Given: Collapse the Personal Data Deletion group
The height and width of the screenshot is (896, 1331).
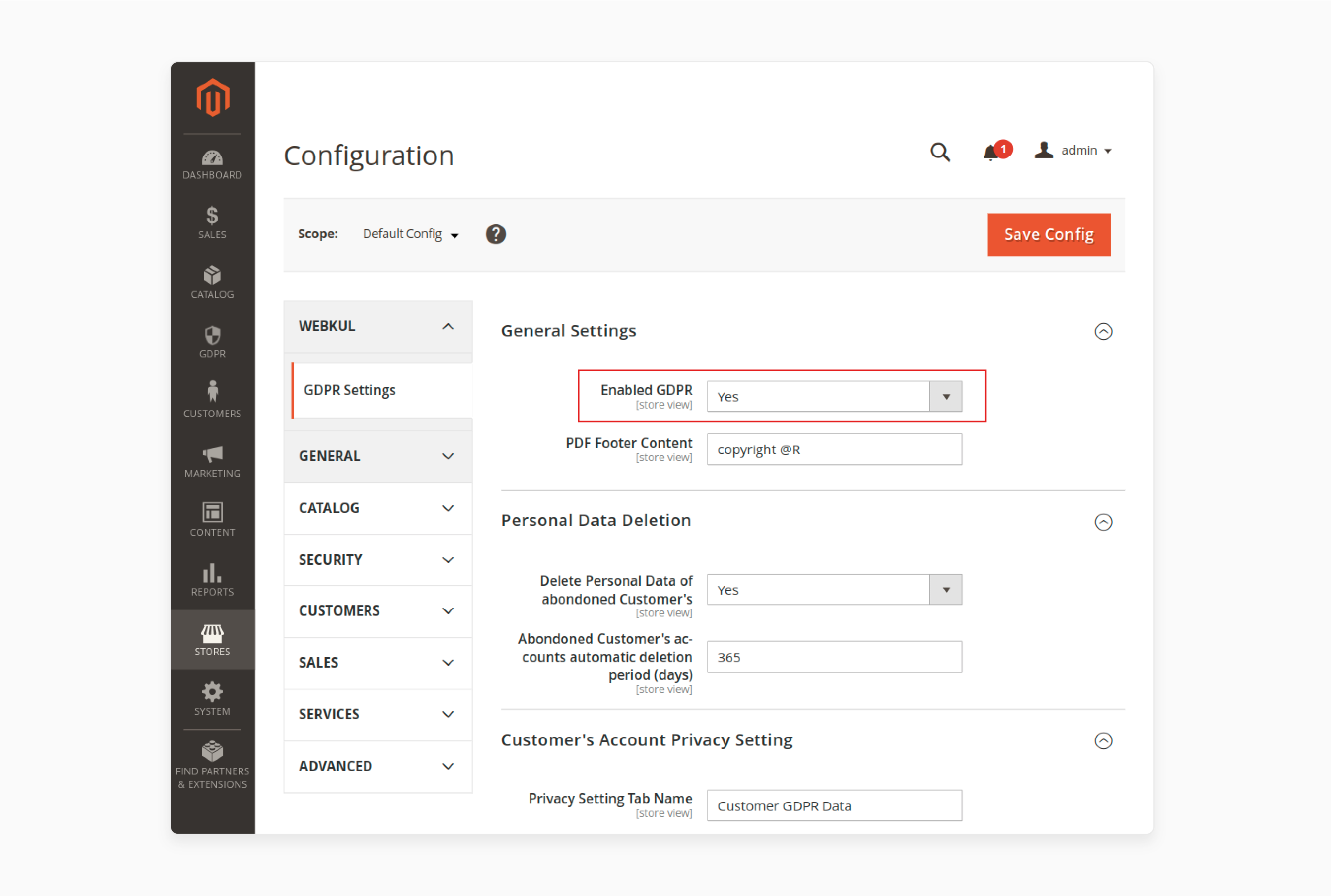Looking at the screenshot, I should (x=1103, y=522).
